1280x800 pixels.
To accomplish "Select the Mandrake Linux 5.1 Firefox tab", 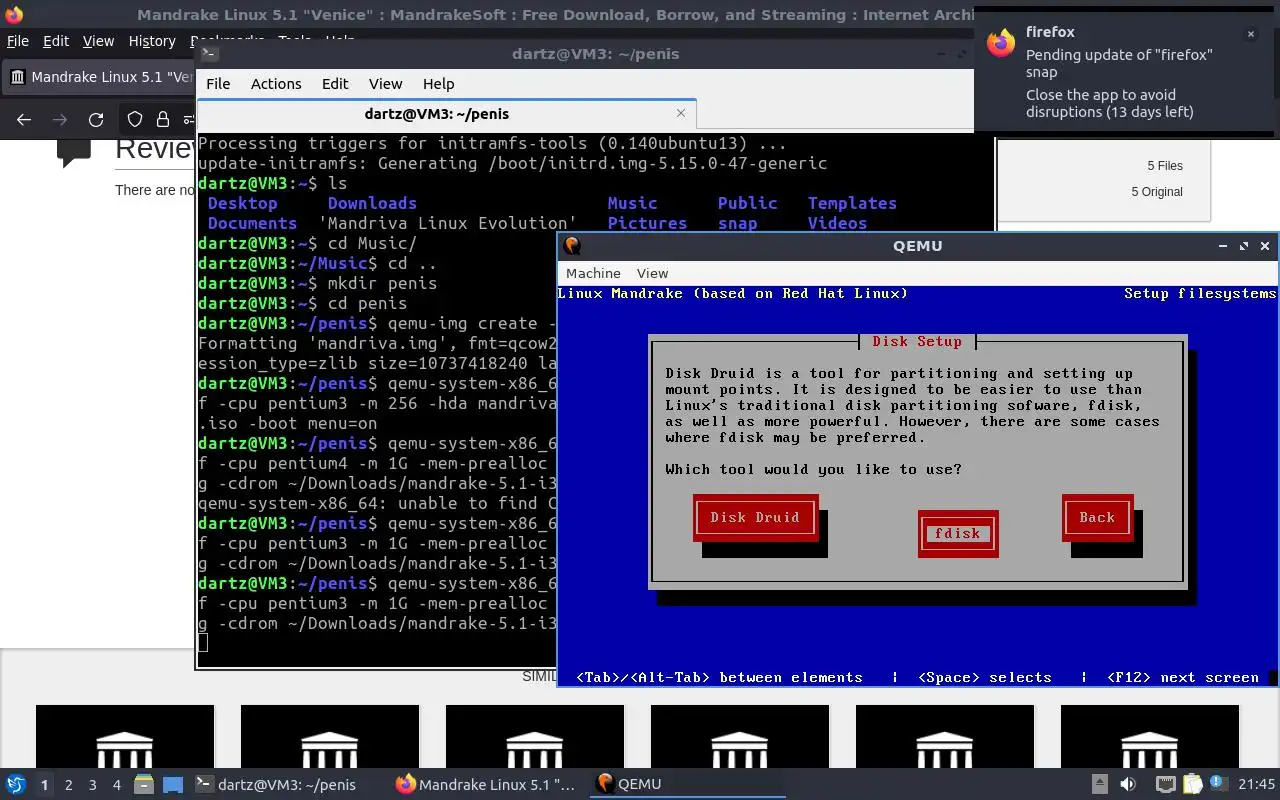I will 100,77.
